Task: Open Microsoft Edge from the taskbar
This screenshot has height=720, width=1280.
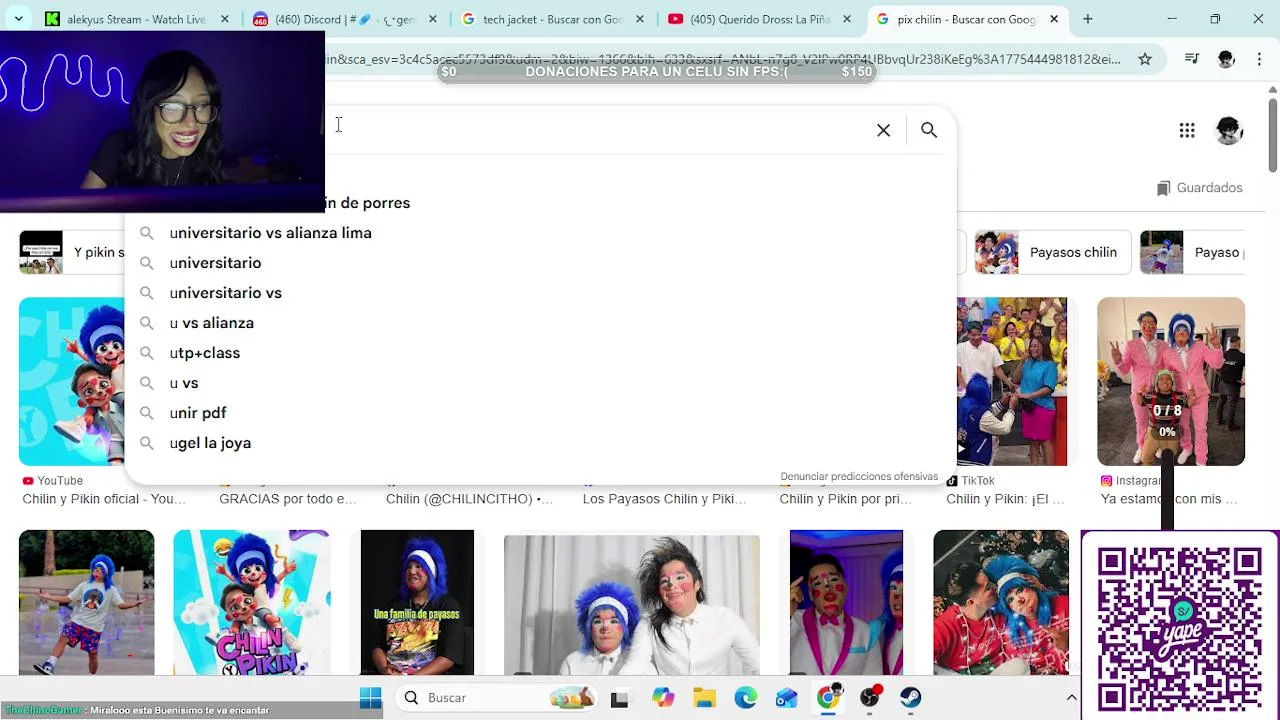Action: (746, 698)
